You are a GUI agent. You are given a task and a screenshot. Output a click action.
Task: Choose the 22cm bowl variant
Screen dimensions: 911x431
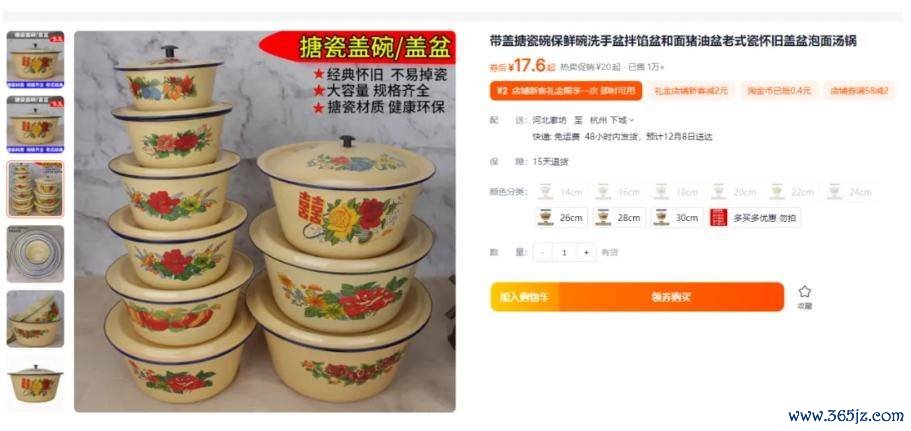click(791, 192)
